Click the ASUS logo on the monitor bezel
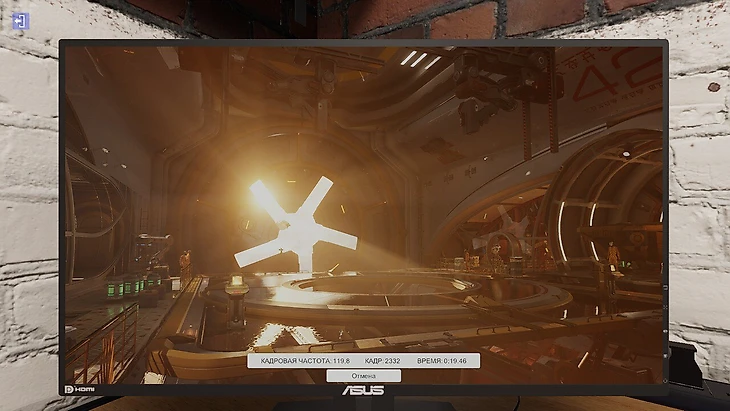The height and width of the screenshot is (411, 730). pos(364,388)
